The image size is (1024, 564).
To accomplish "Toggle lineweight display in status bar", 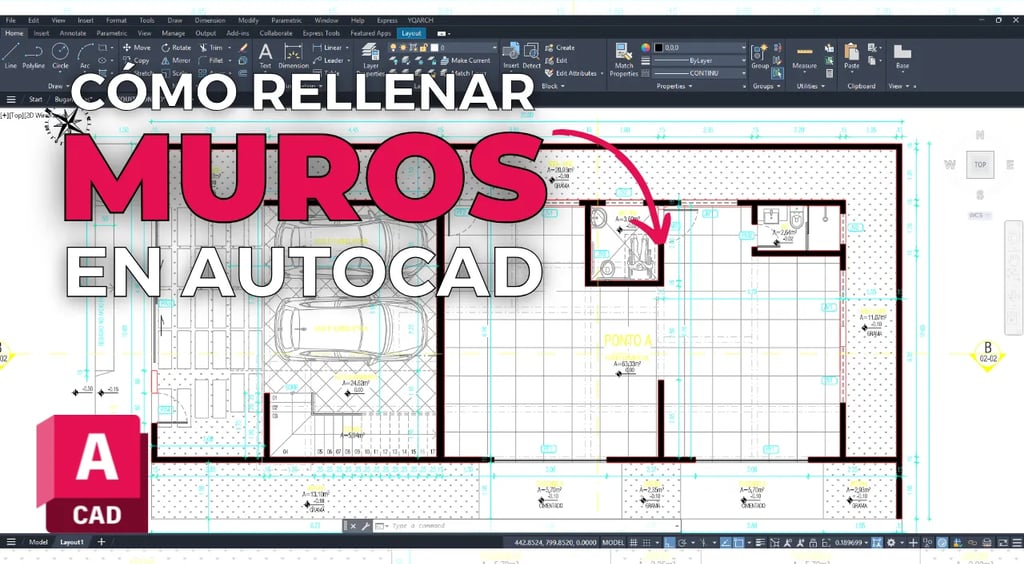I will 760,542.
